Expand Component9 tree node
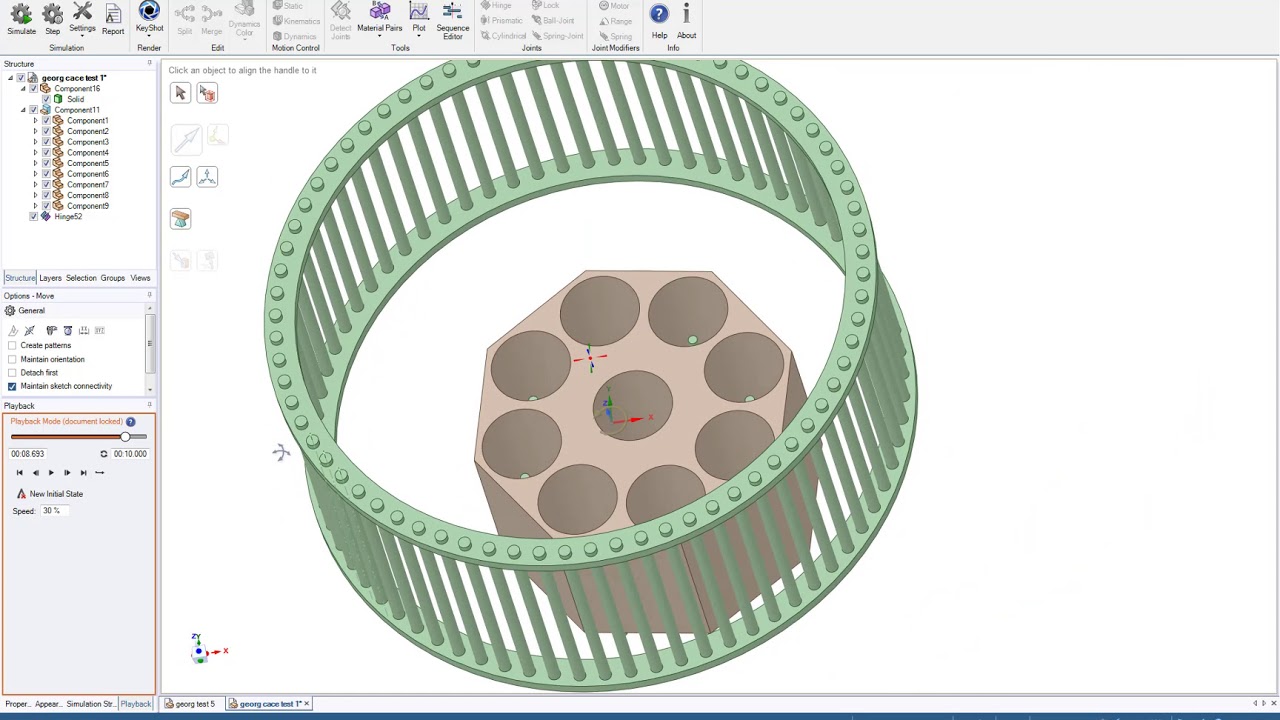 coord(35,206)
